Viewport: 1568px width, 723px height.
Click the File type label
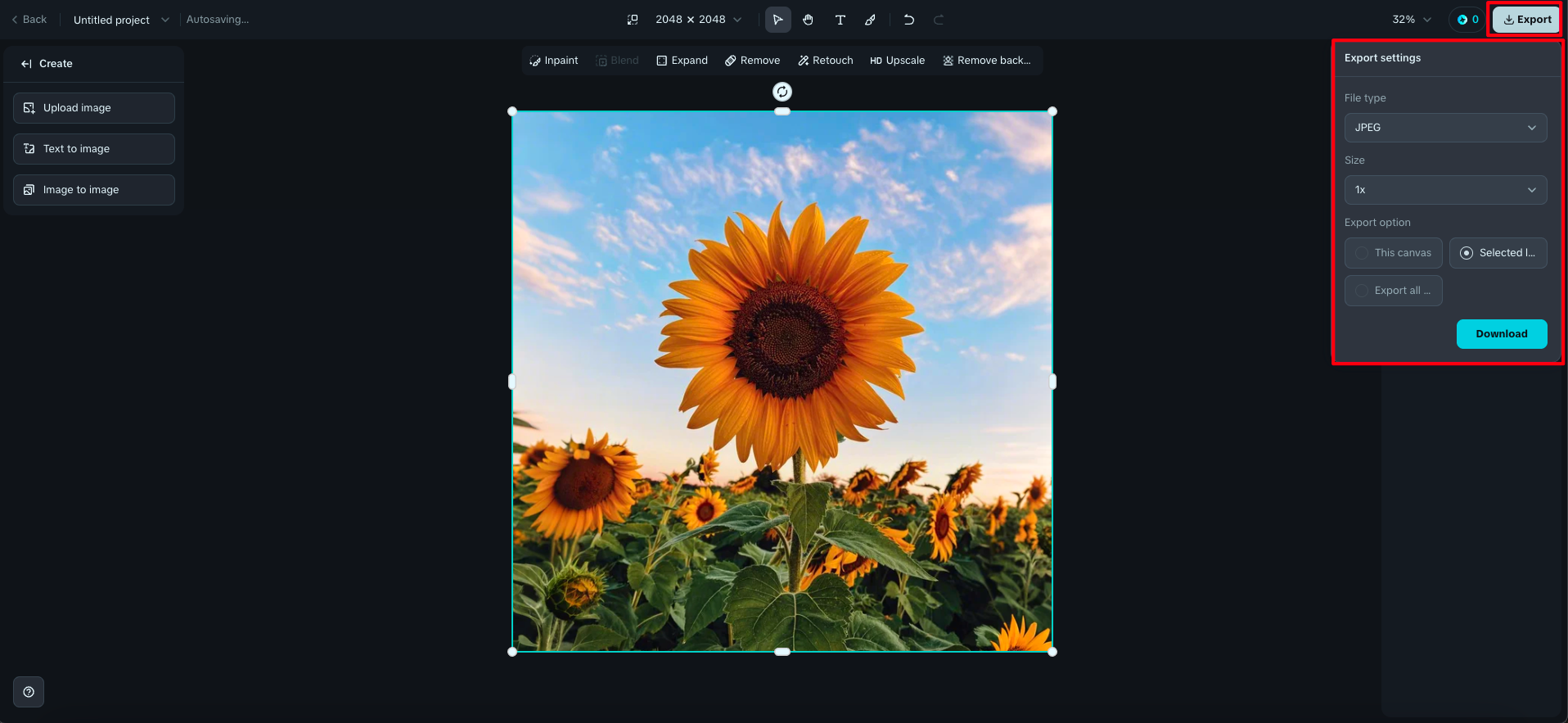coord(1365,98)
